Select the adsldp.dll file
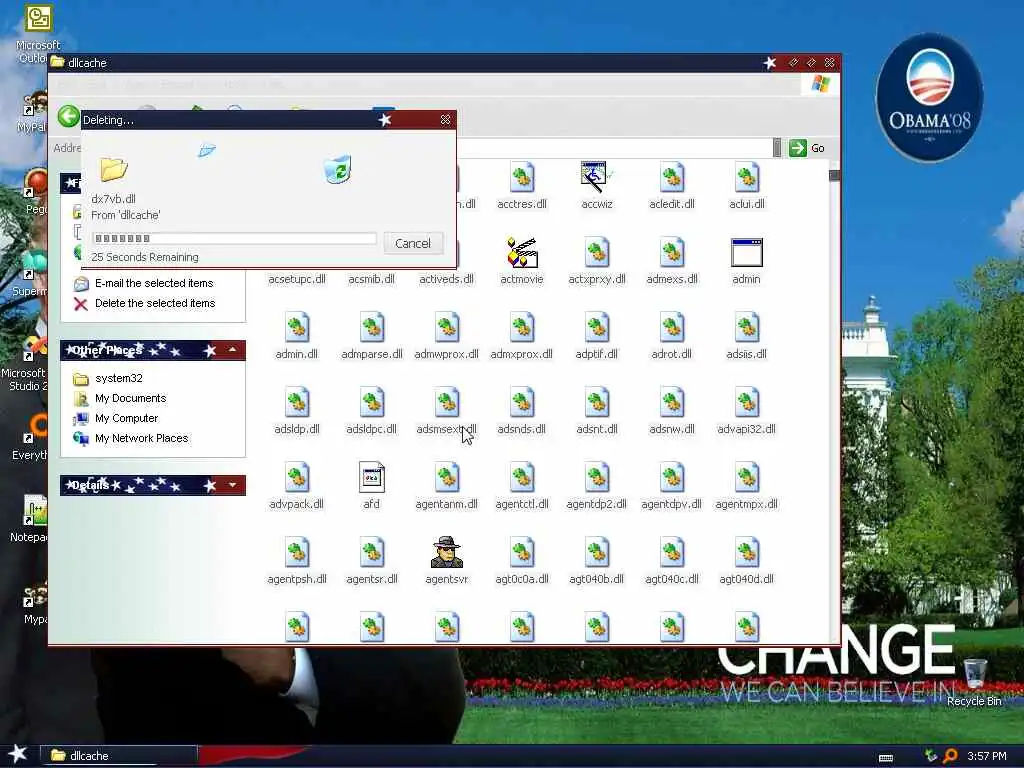The width and height of the screenshot is (1024, 768). [x=296, y=411]
